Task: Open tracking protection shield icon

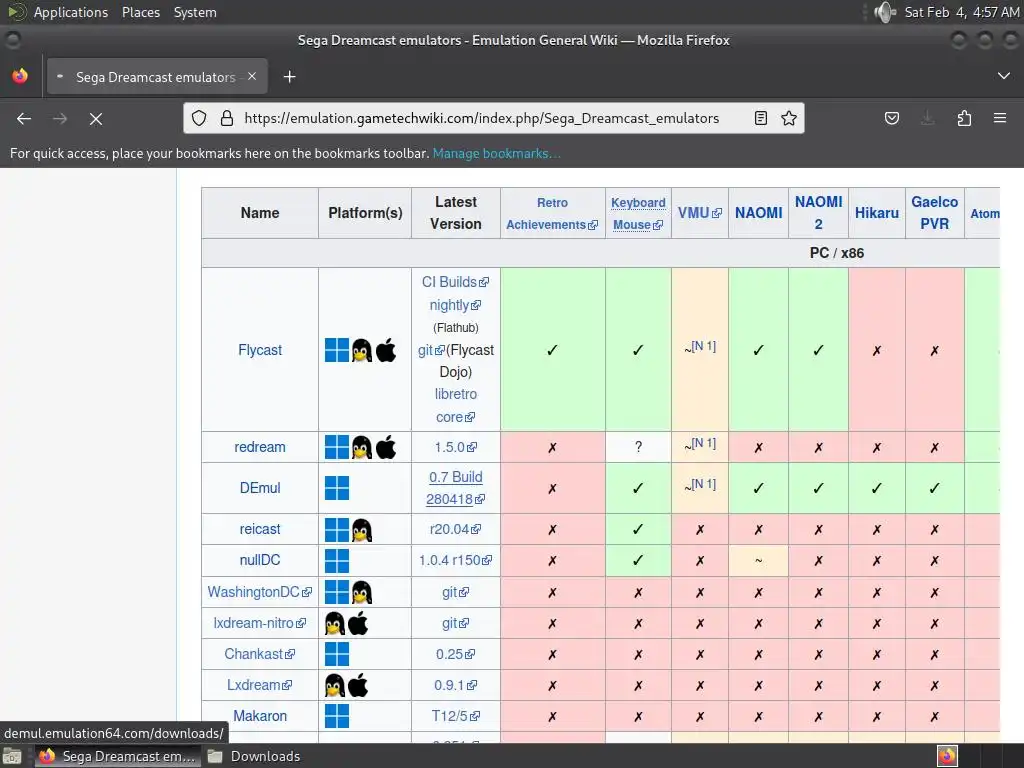Action: coord(199,118)
